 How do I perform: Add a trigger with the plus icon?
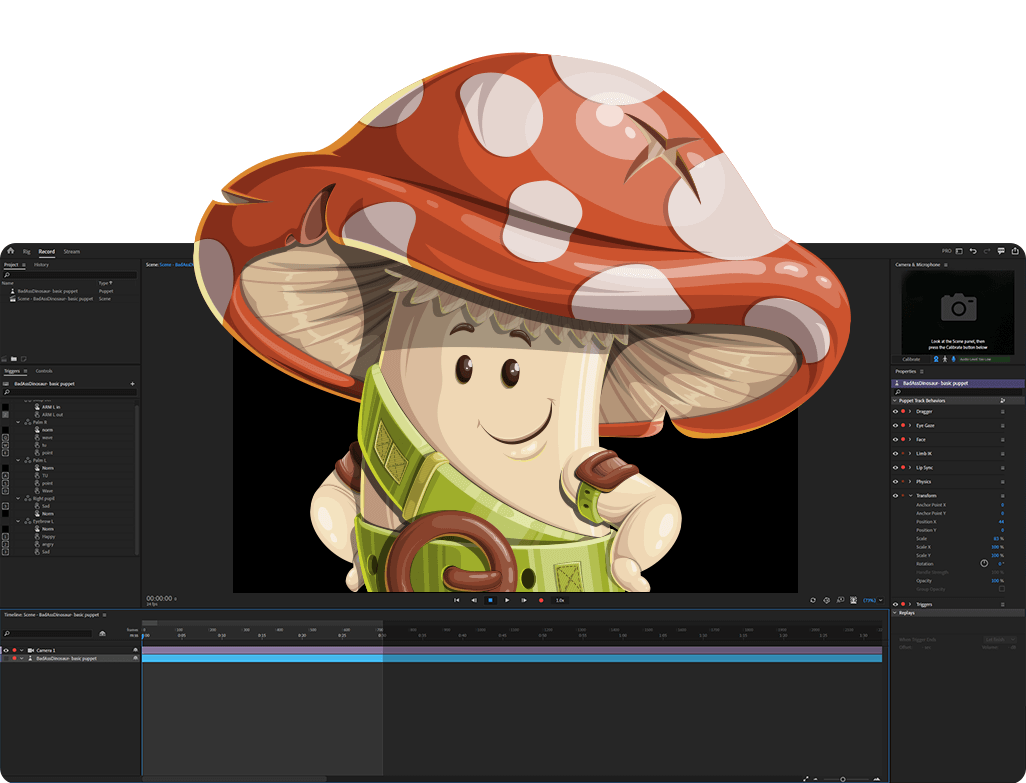(x=132, y=383)
